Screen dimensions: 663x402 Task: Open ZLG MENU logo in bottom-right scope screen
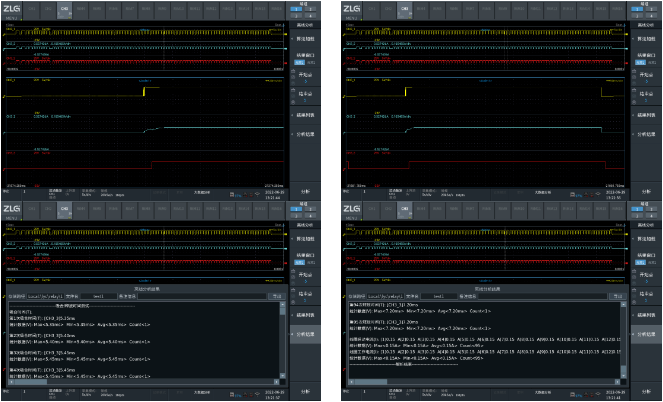pyautogui.click(x=351, y=211)
